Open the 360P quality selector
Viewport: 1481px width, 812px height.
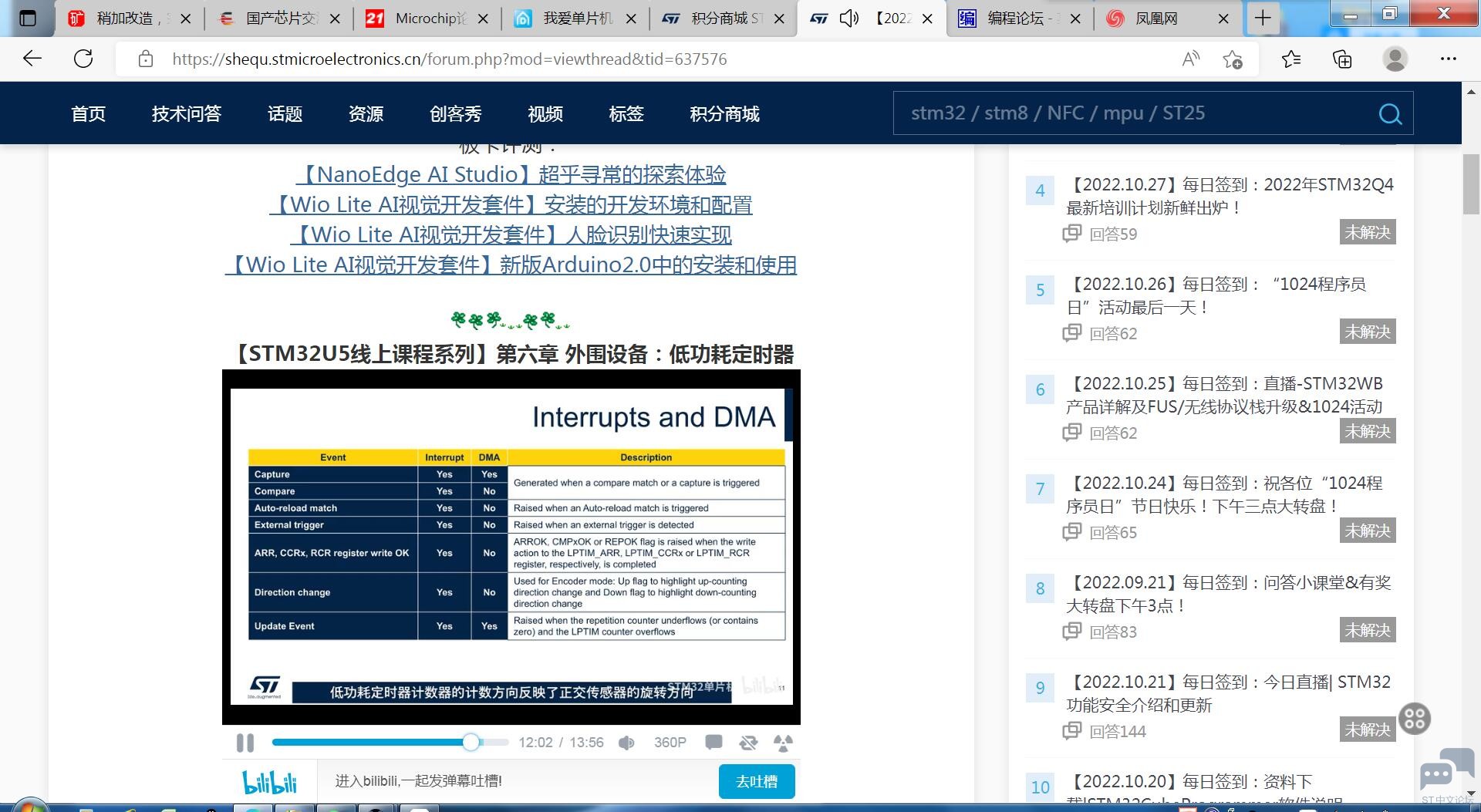tap(670, 743)
